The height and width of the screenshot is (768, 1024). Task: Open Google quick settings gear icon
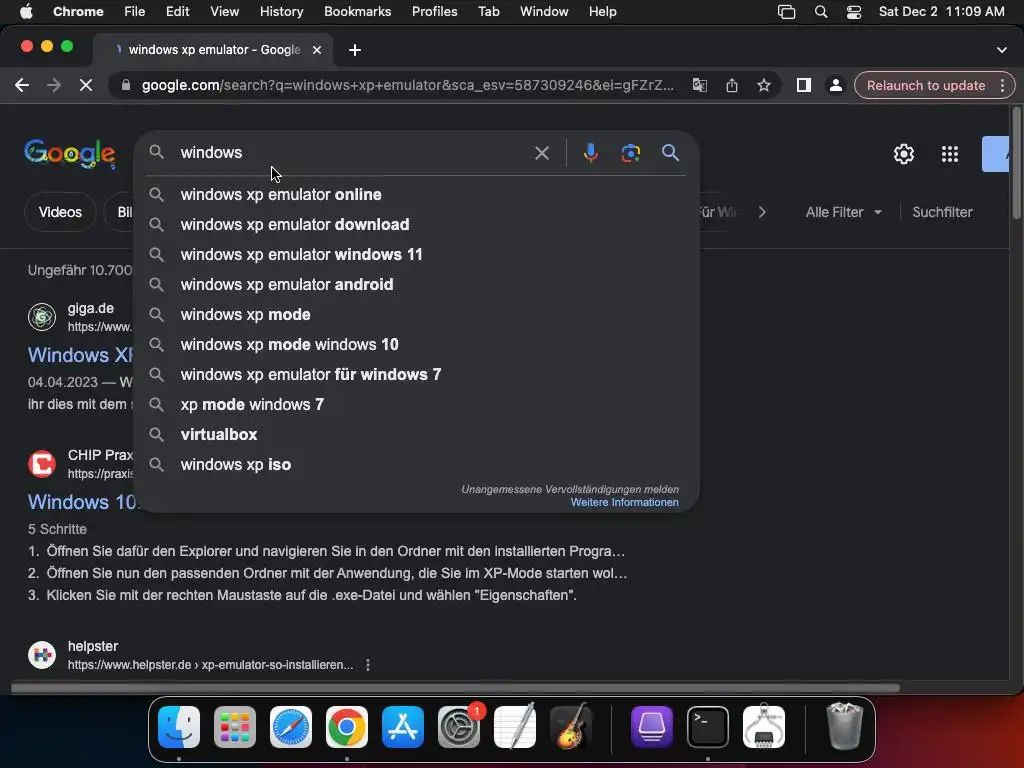pos(904,154)
